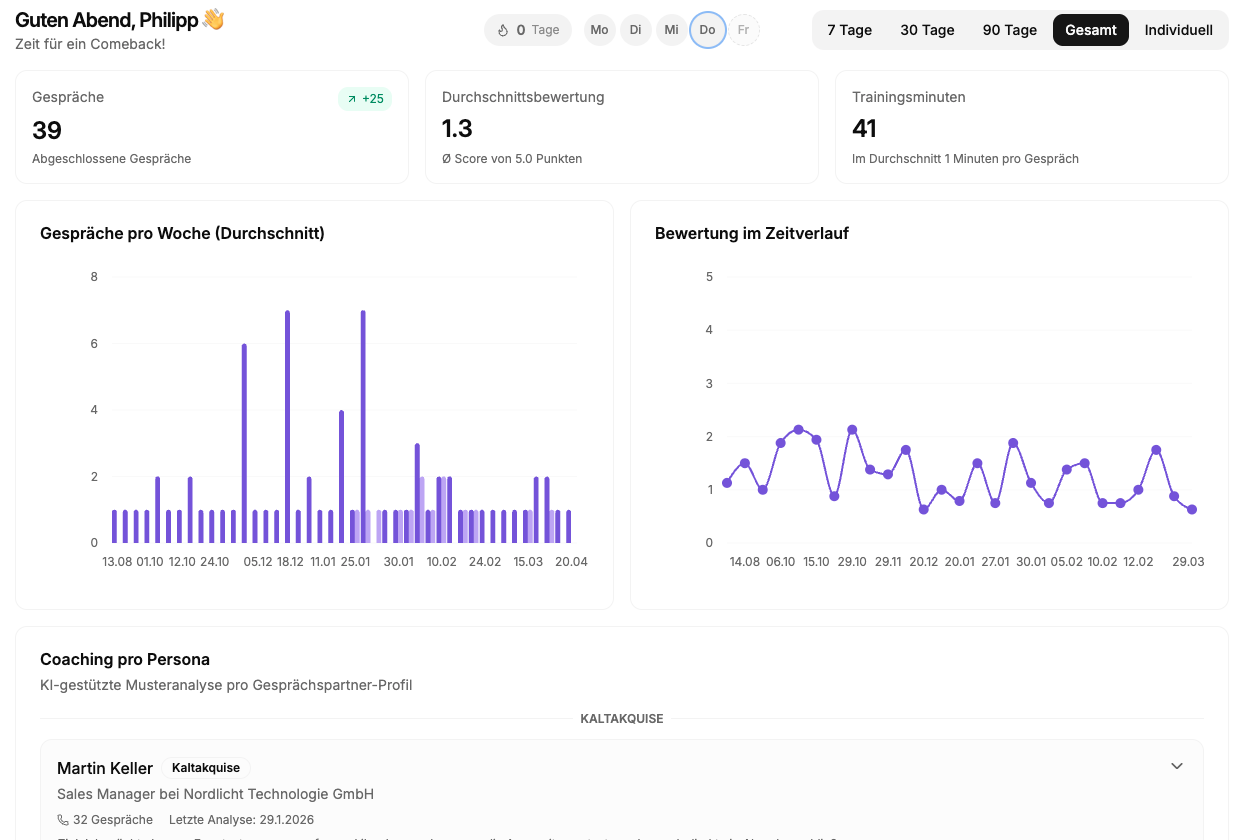This screenshot has height=840, width=1245.
Task: Click the Kaltakquise badge next to Martin Keller
Action: (x=206, y=768)
